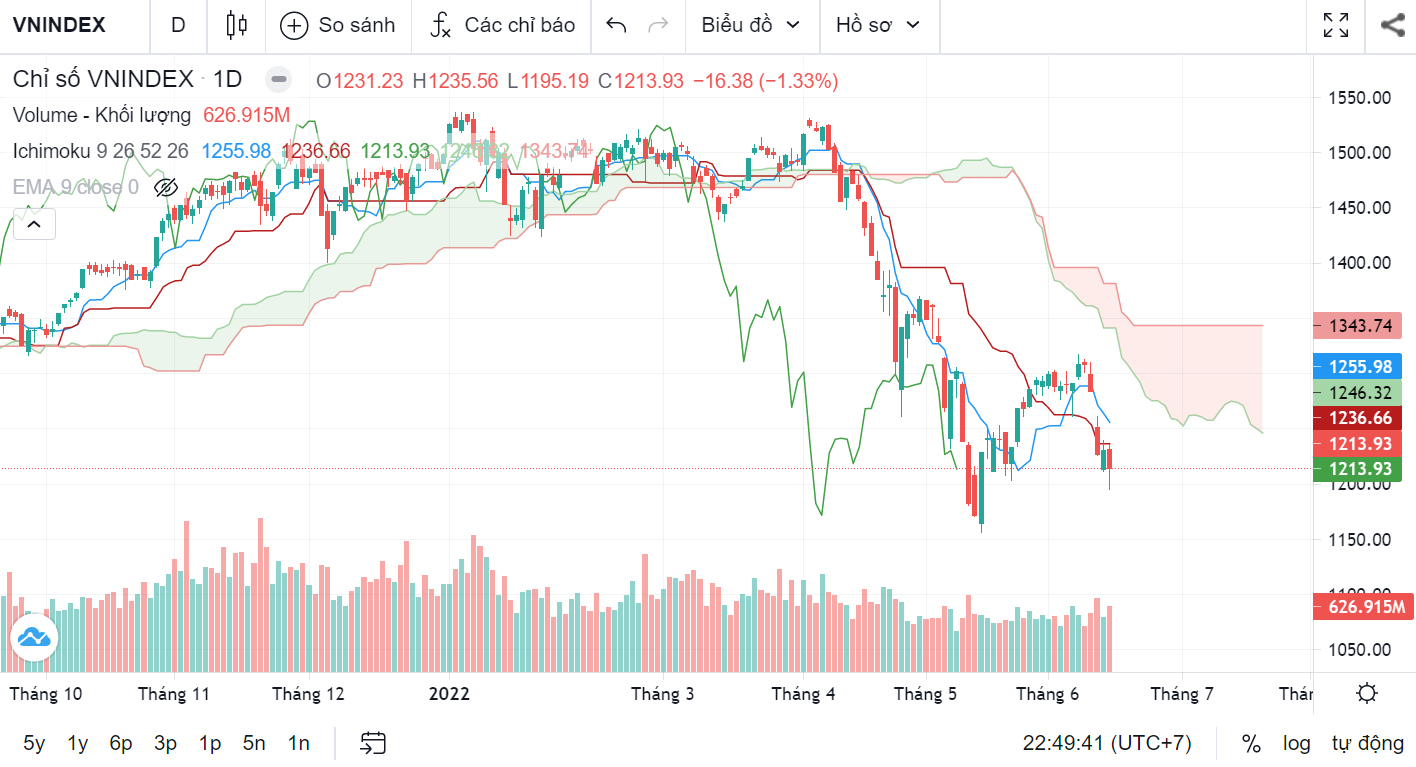
Task: Toggle the percent scale mode
Action: point(1251,743)
